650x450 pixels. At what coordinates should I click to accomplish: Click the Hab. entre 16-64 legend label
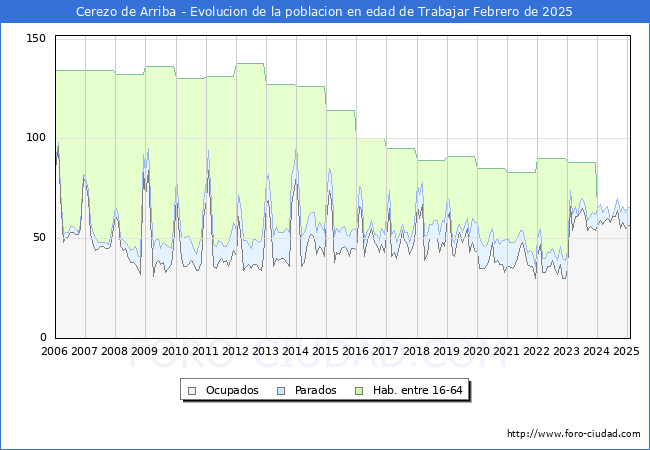(x=417, y=390)
